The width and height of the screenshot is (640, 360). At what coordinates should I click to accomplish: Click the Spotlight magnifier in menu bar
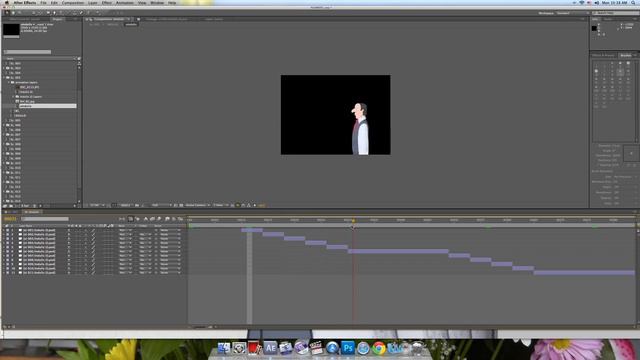[633, 2]
